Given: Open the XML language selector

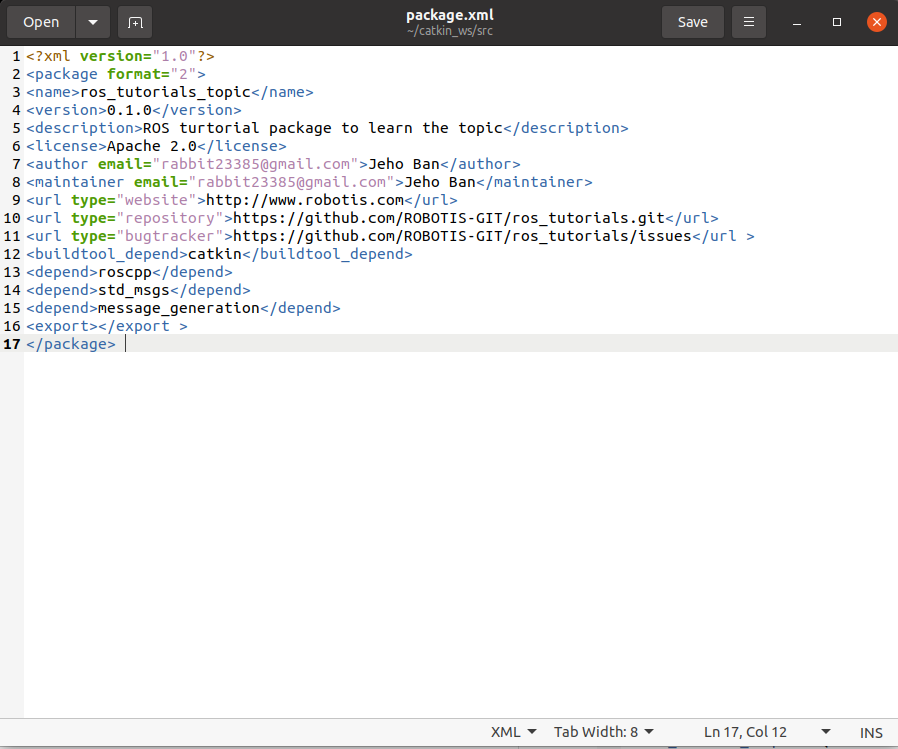Looking at the screenshot, I should tap(514, 732).
